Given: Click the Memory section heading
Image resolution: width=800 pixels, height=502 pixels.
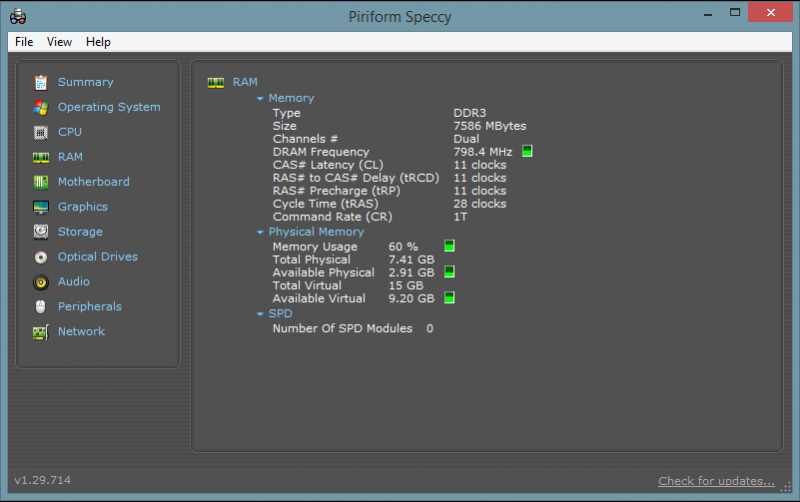Looking at the screenshot, I should pos(291,98).
